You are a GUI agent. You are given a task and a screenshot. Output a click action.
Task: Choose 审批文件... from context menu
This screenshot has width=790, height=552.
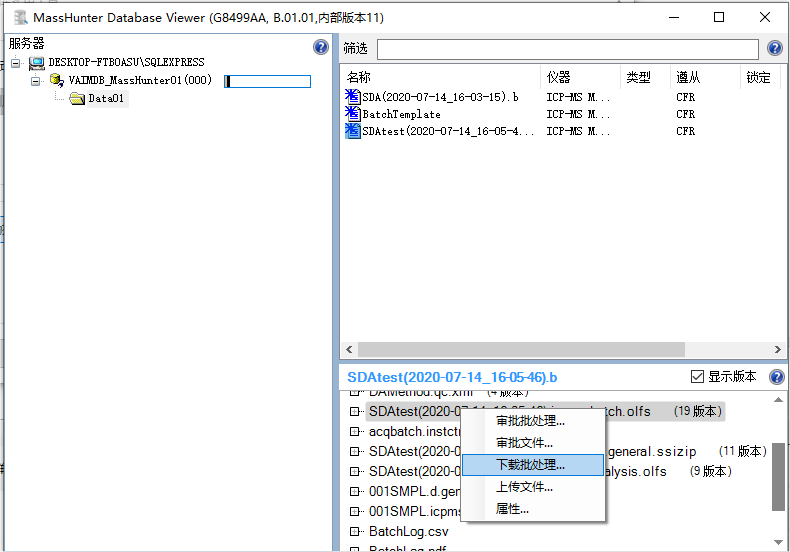pos(533,443)
